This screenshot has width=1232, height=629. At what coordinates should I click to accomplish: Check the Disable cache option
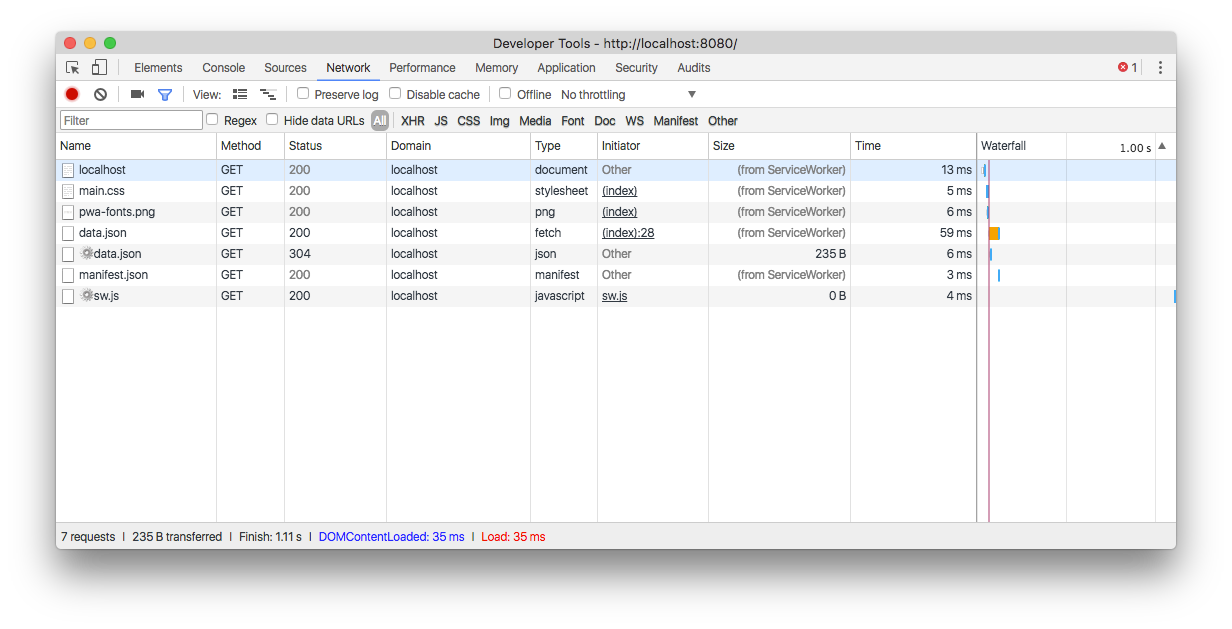(395, 94)
